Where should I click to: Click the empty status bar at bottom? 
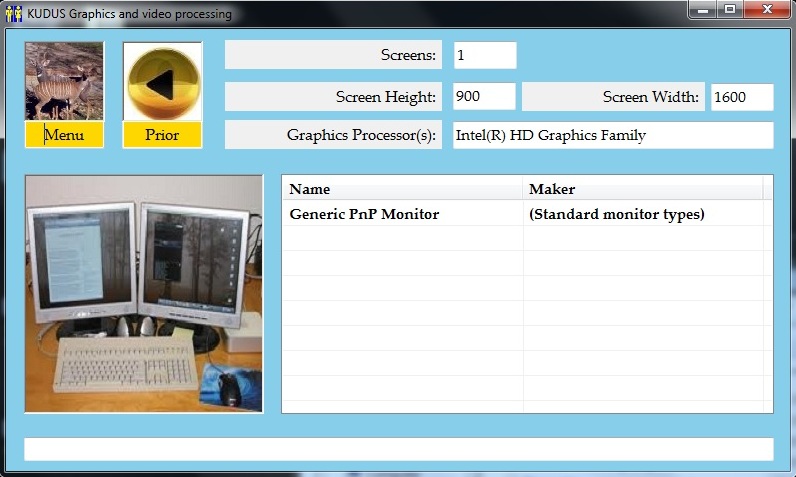tap(398, 449)
